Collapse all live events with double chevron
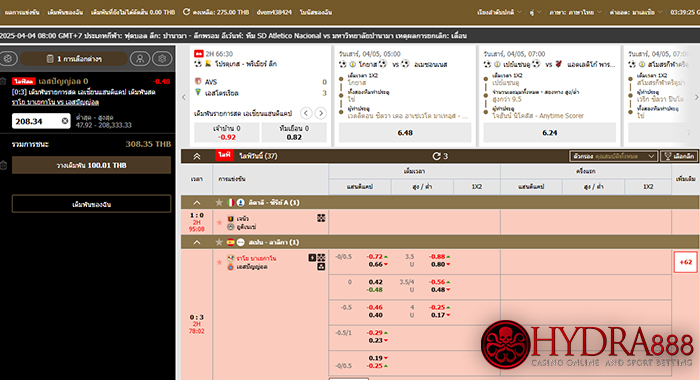The width and height of the screenshot is (700, 380). (x=196, y=156)
